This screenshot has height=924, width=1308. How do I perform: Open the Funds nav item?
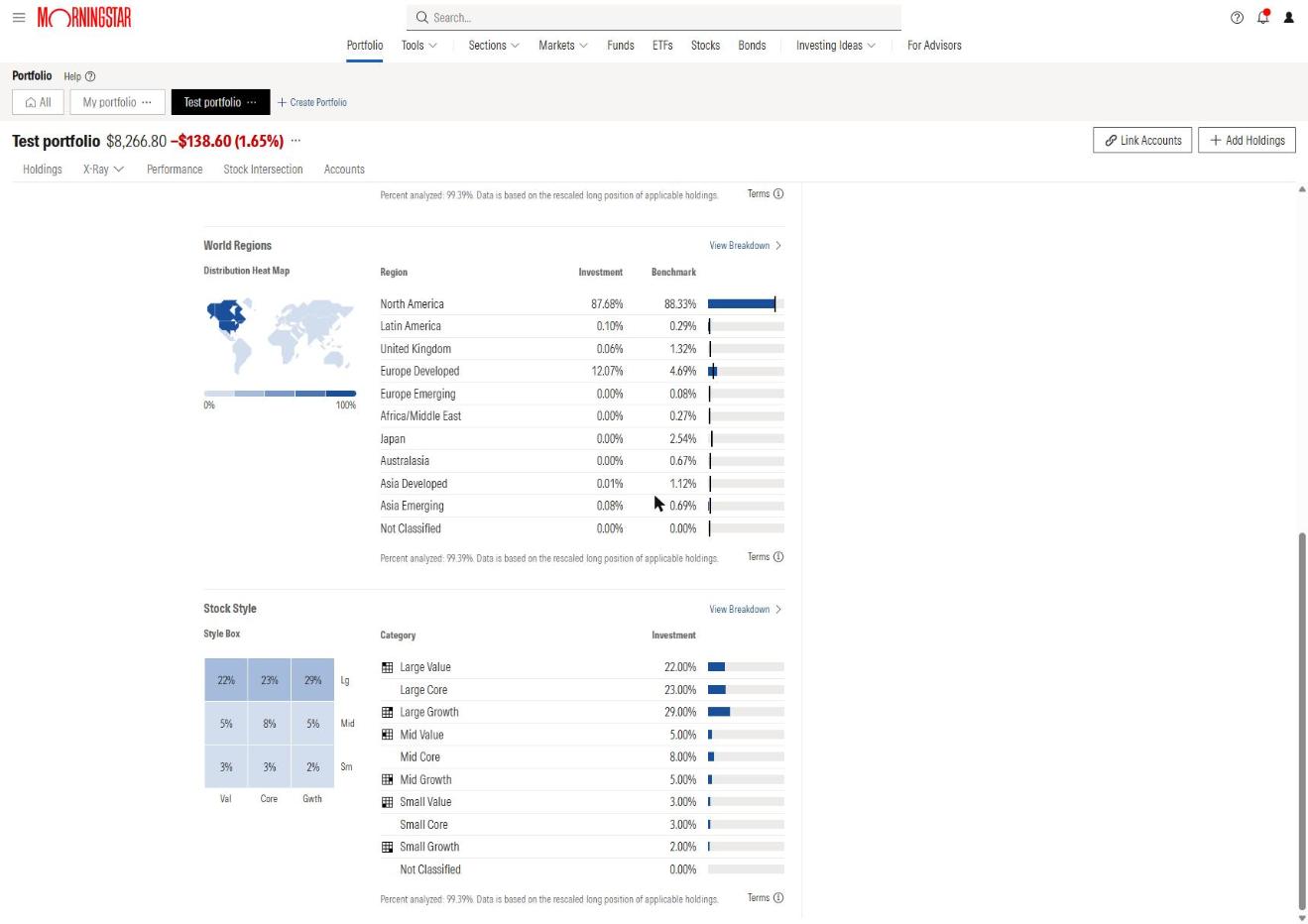[x=621, y=46]
